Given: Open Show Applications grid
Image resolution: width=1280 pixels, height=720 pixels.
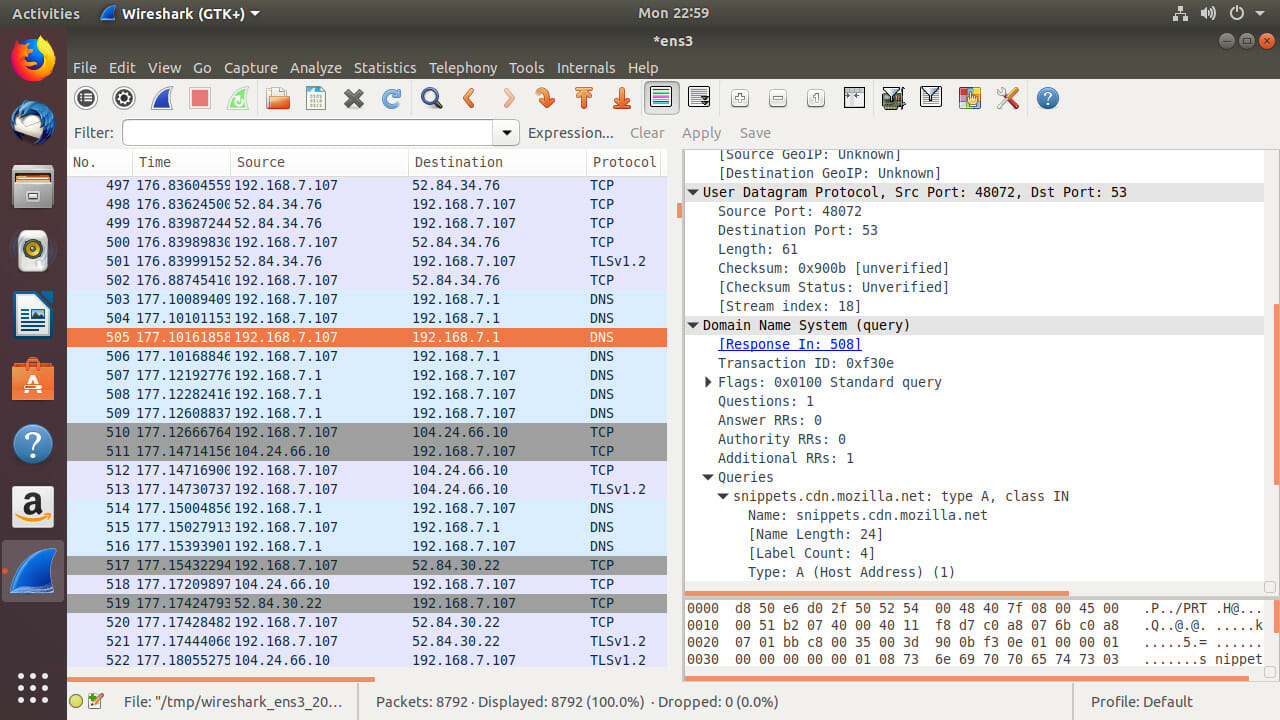Looking at the screenshot, I should (33, 686).
